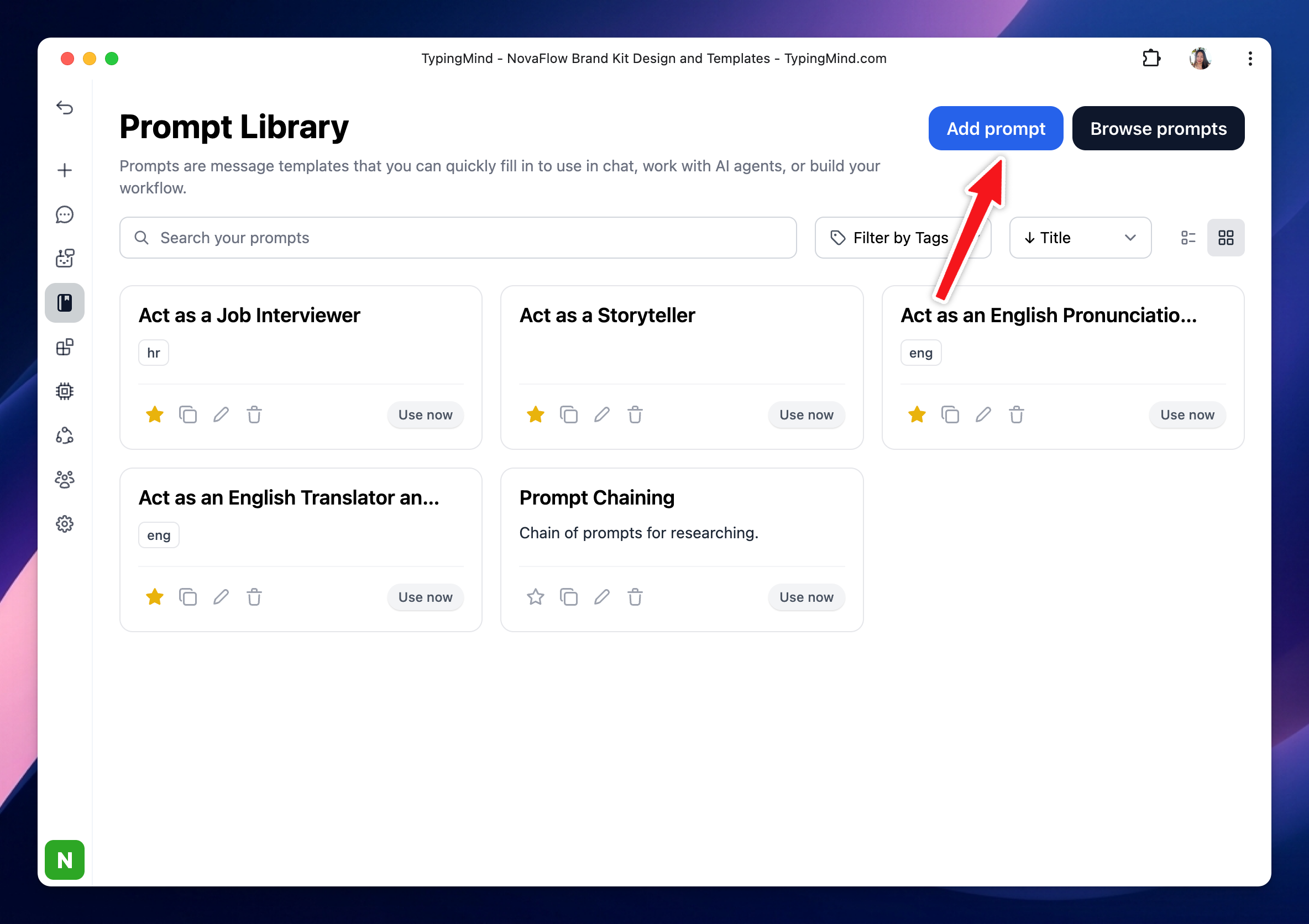Open Settings gear icon in sidebar
This screenshot has height=924, width=1309.
[x=65, y=524]
